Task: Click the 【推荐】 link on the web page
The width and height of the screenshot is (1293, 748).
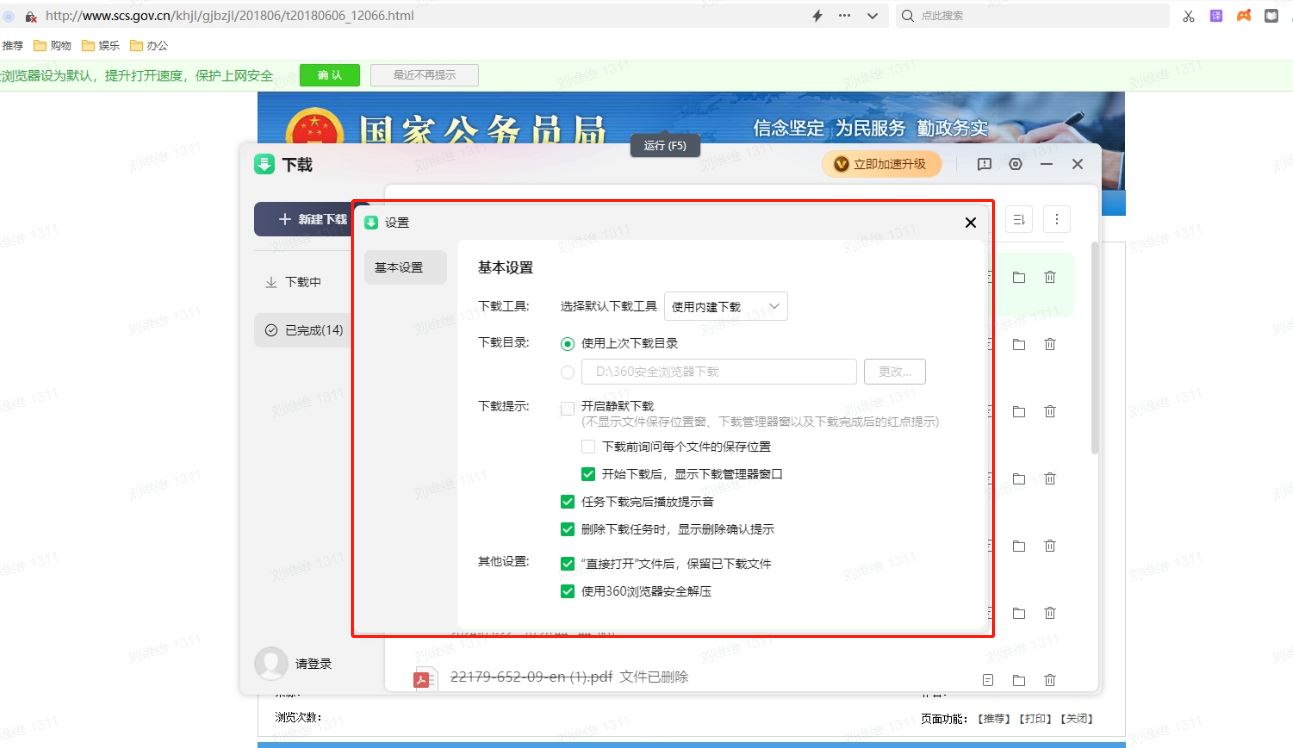Action: coord(995,718)
